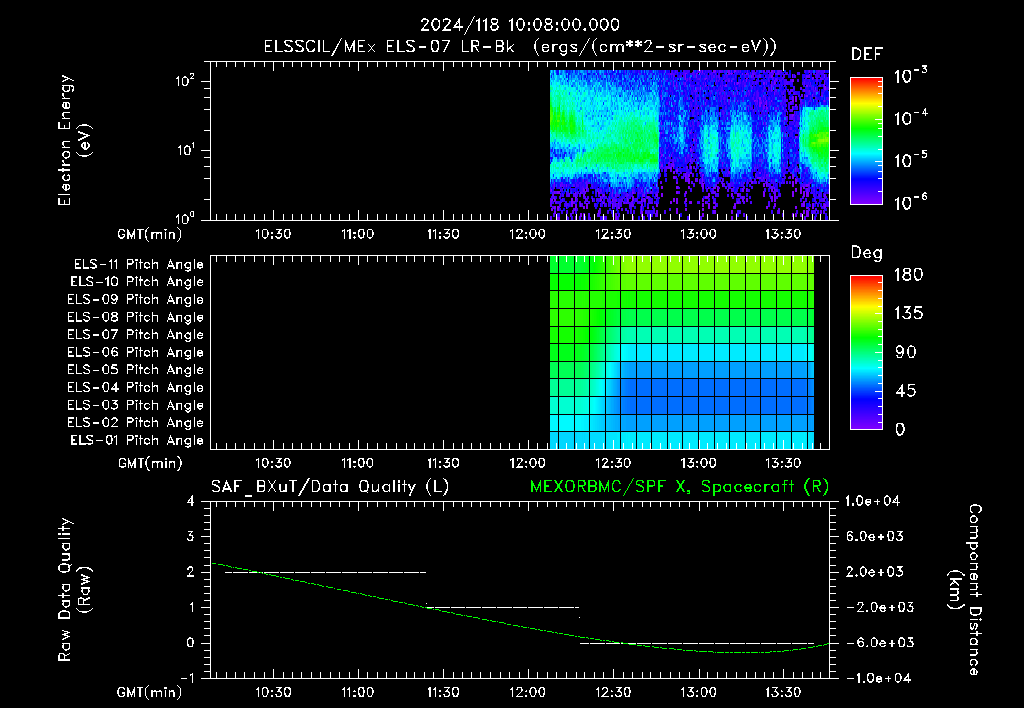
Task: Click GMT(min) label under the spectrogram panel
Action: pyautogui.click(x=150, y=234)
